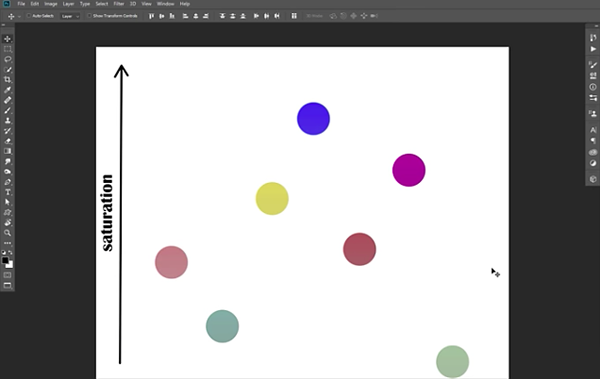The image size is (600, 379).
Task: Click Align Right Edges button
Action: pyautogui.click(x=206, y=16)
